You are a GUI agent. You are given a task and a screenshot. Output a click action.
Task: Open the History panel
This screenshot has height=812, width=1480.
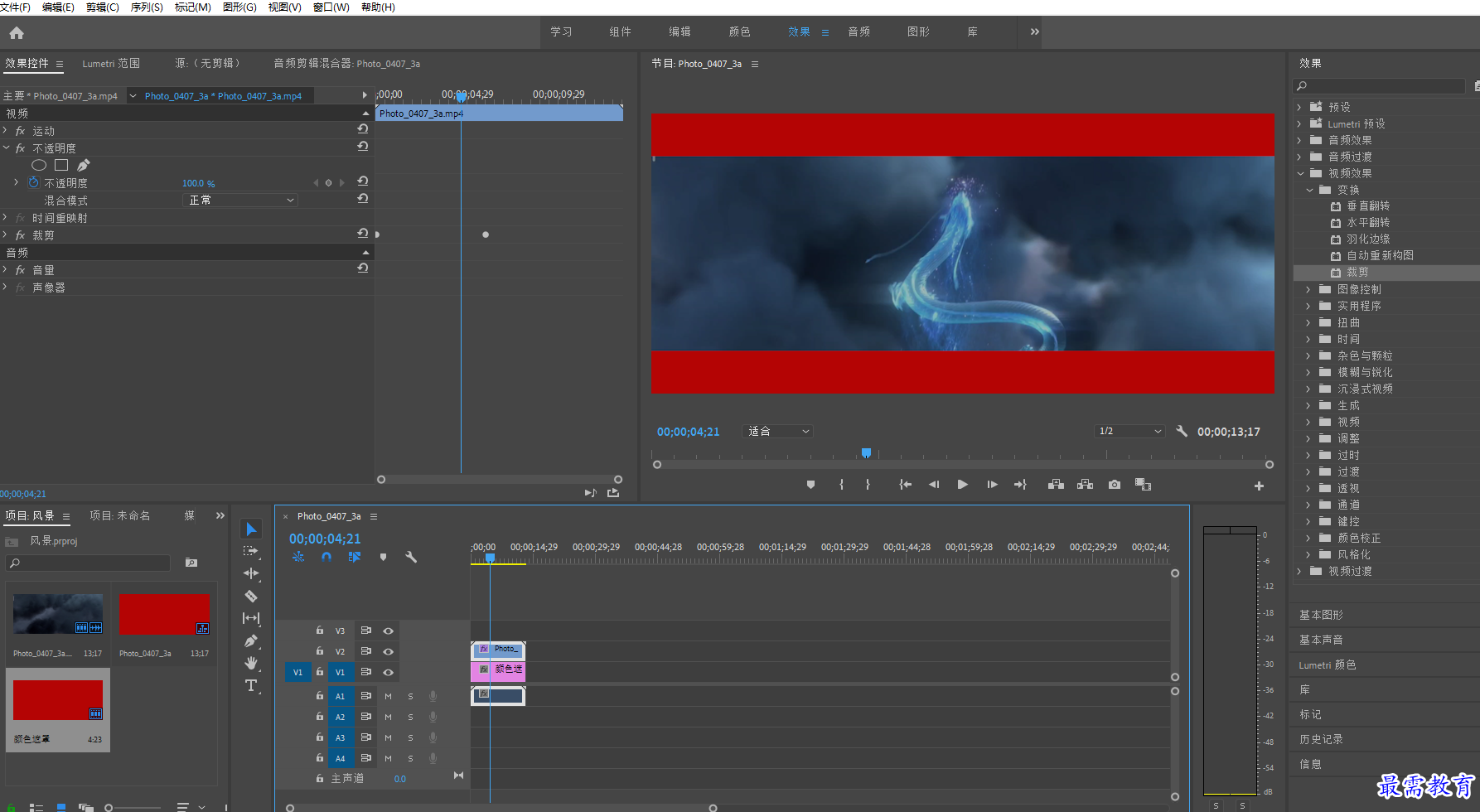click(x=1321, y=739)
